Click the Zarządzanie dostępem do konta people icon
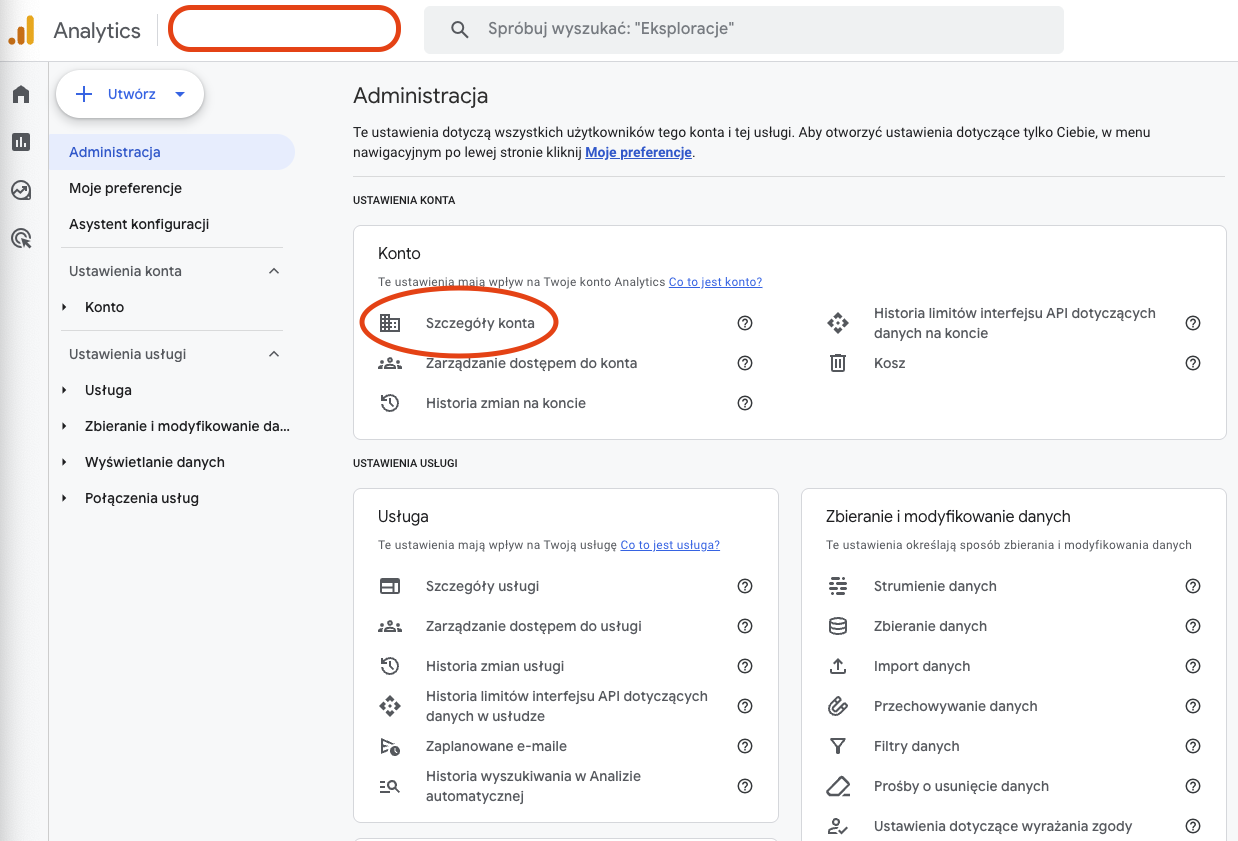The image size is (1238, 841). 391,363
